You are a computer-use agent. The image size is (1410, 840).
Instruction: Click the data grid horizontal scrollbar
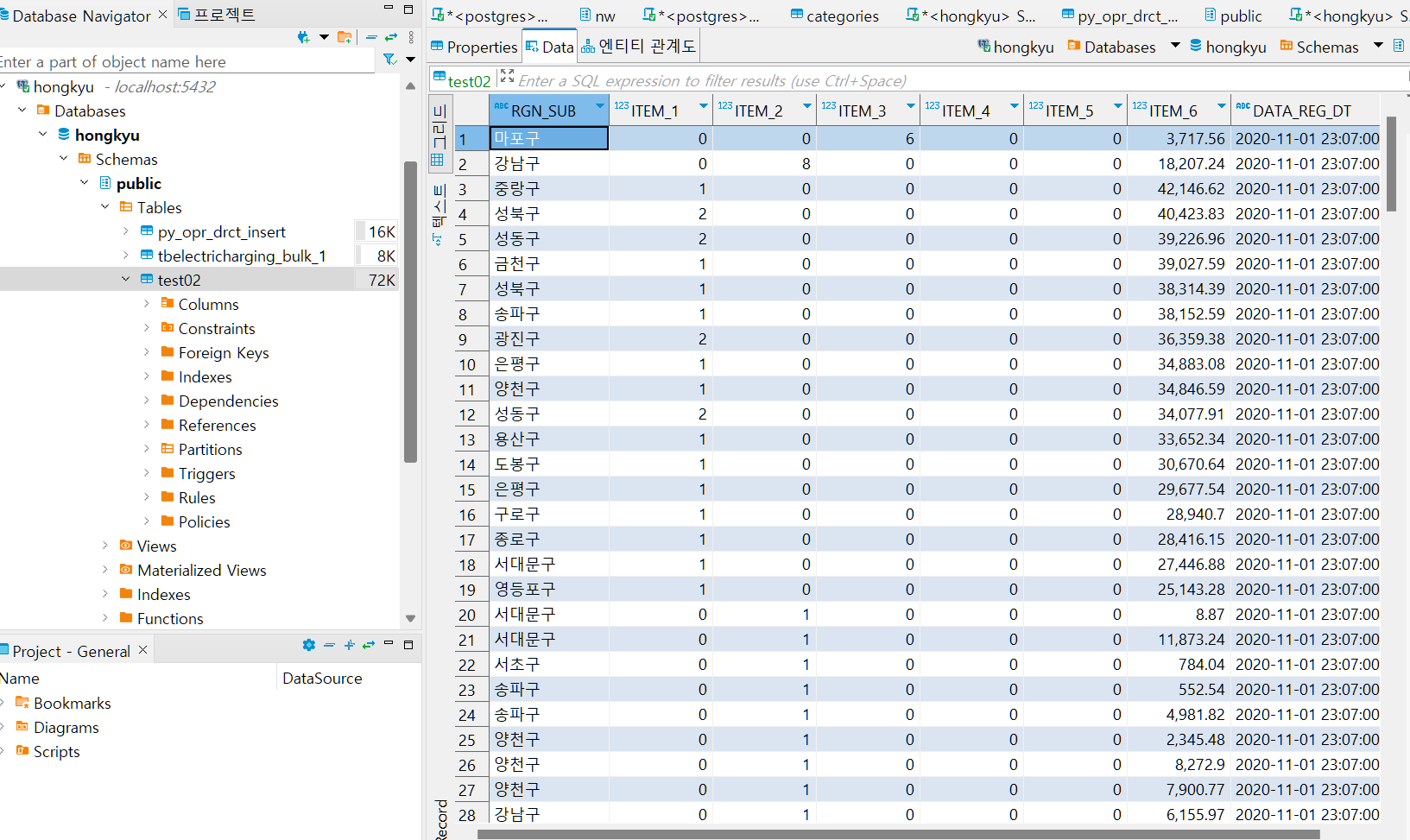tap(898, 834)
